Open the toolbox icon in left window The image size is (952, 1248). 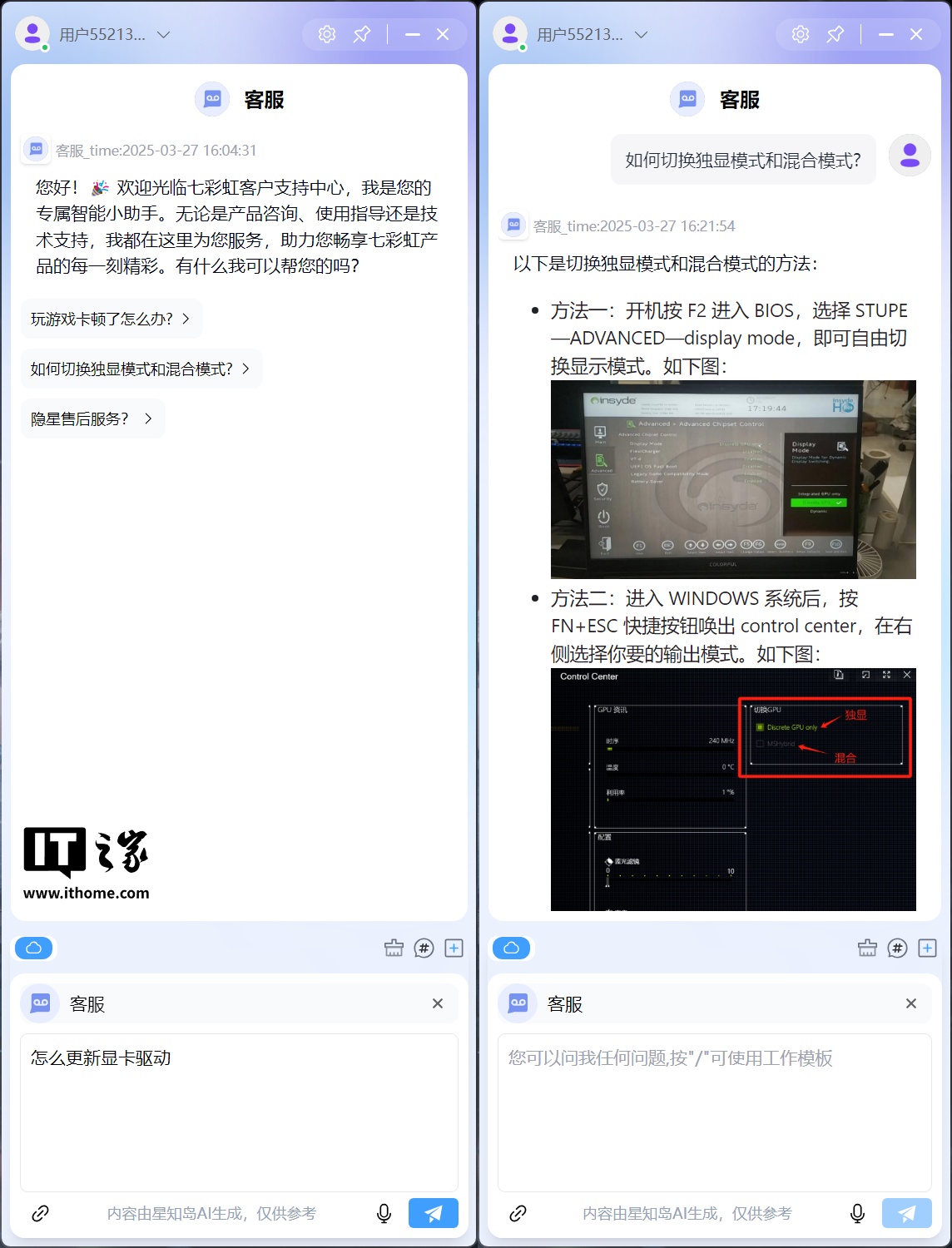(394, 948)
